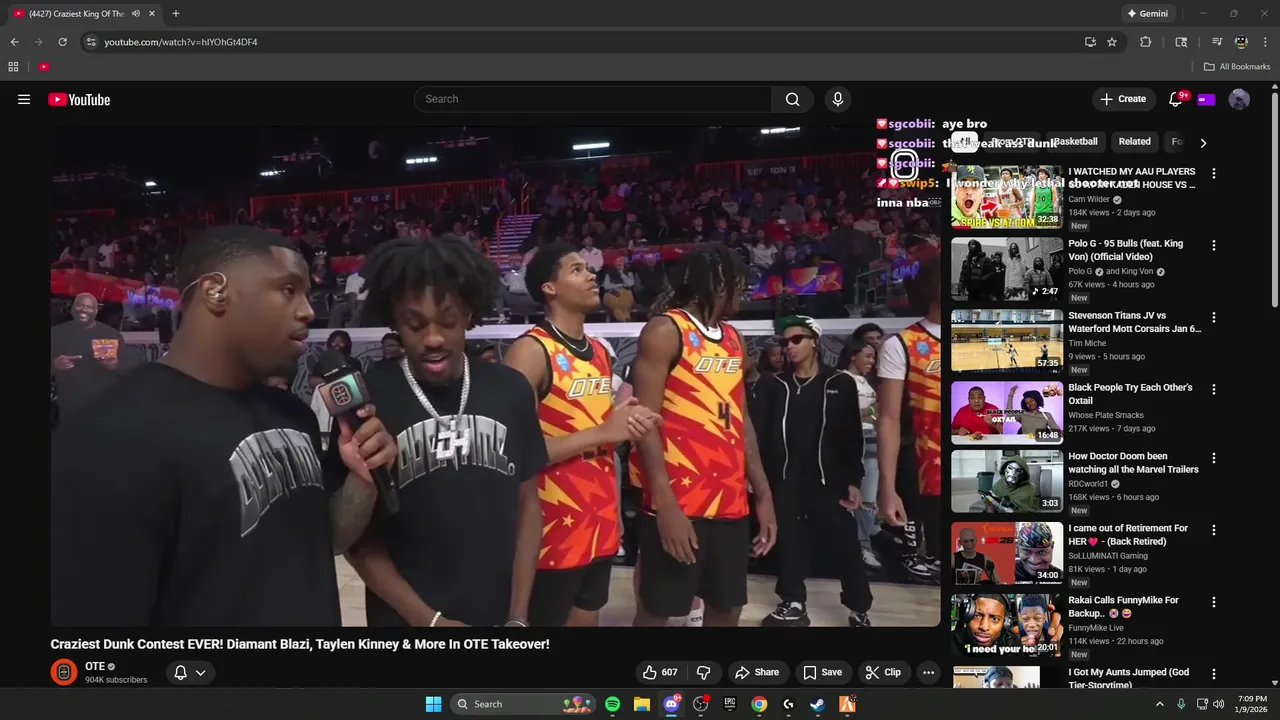Open All Bookmarks folder
The height and width of the screenshot is (720, 1280).
pyautogui.click(x=1237, y=67)
